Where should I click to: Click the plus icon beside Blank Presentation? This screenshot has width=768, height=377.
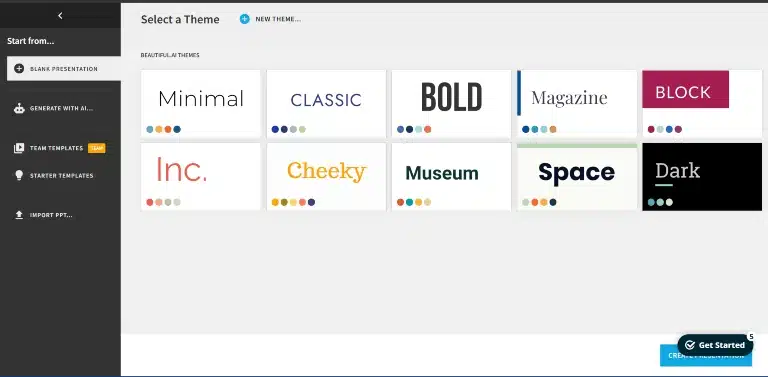(x=19, y=69)
